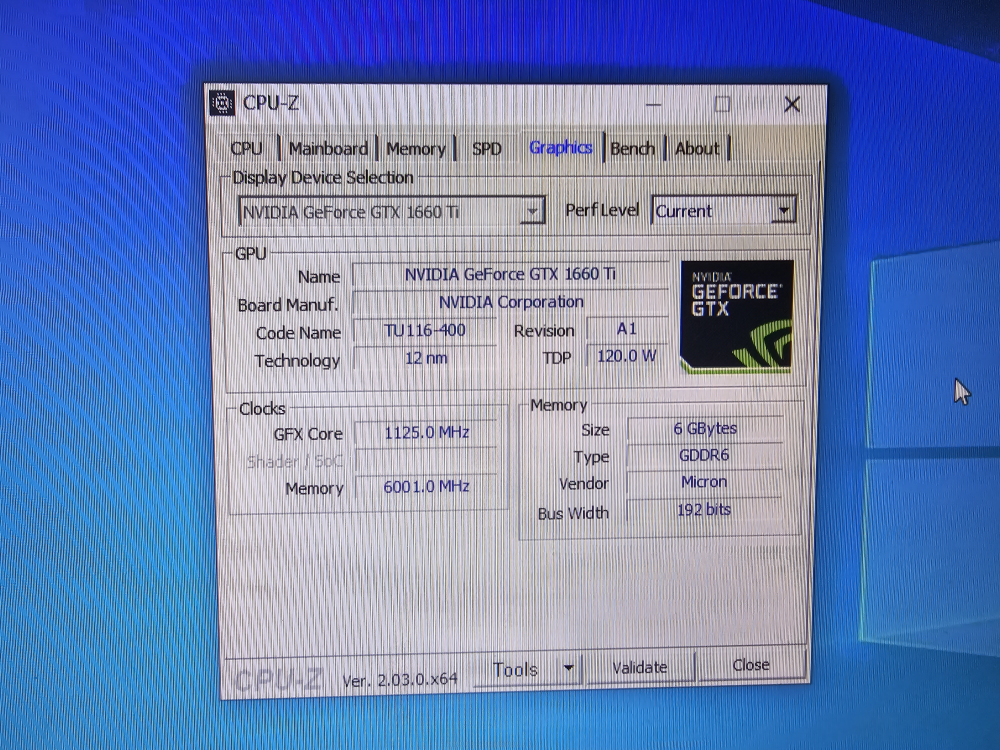The height and width of the screenshot is (750, 1000).
Task: Click the '192 bits' bus width value
Action: click(x=704, y=510)
